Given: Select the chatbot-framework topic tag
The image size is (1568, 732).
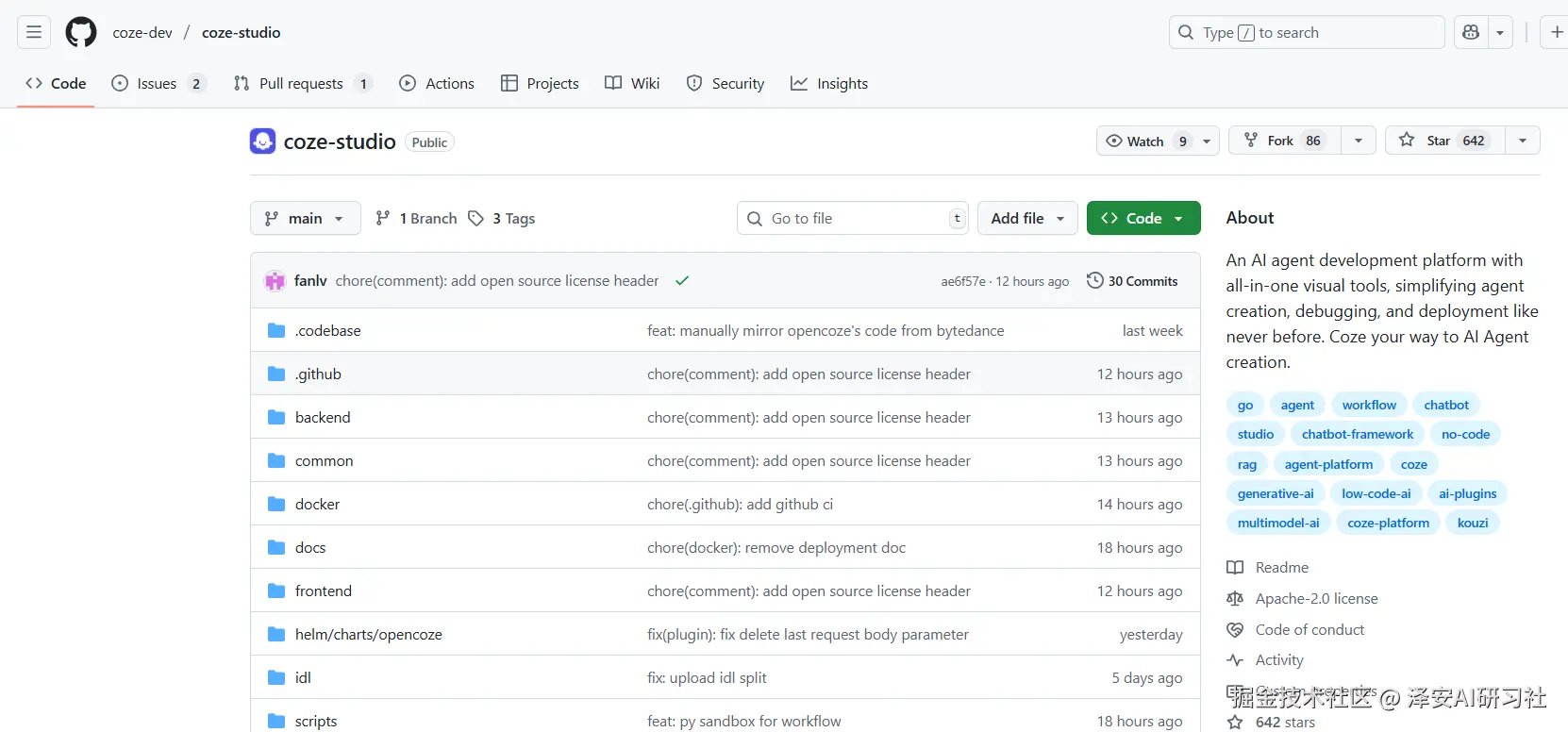Looking at the screenshot, I should [1357, 434].
